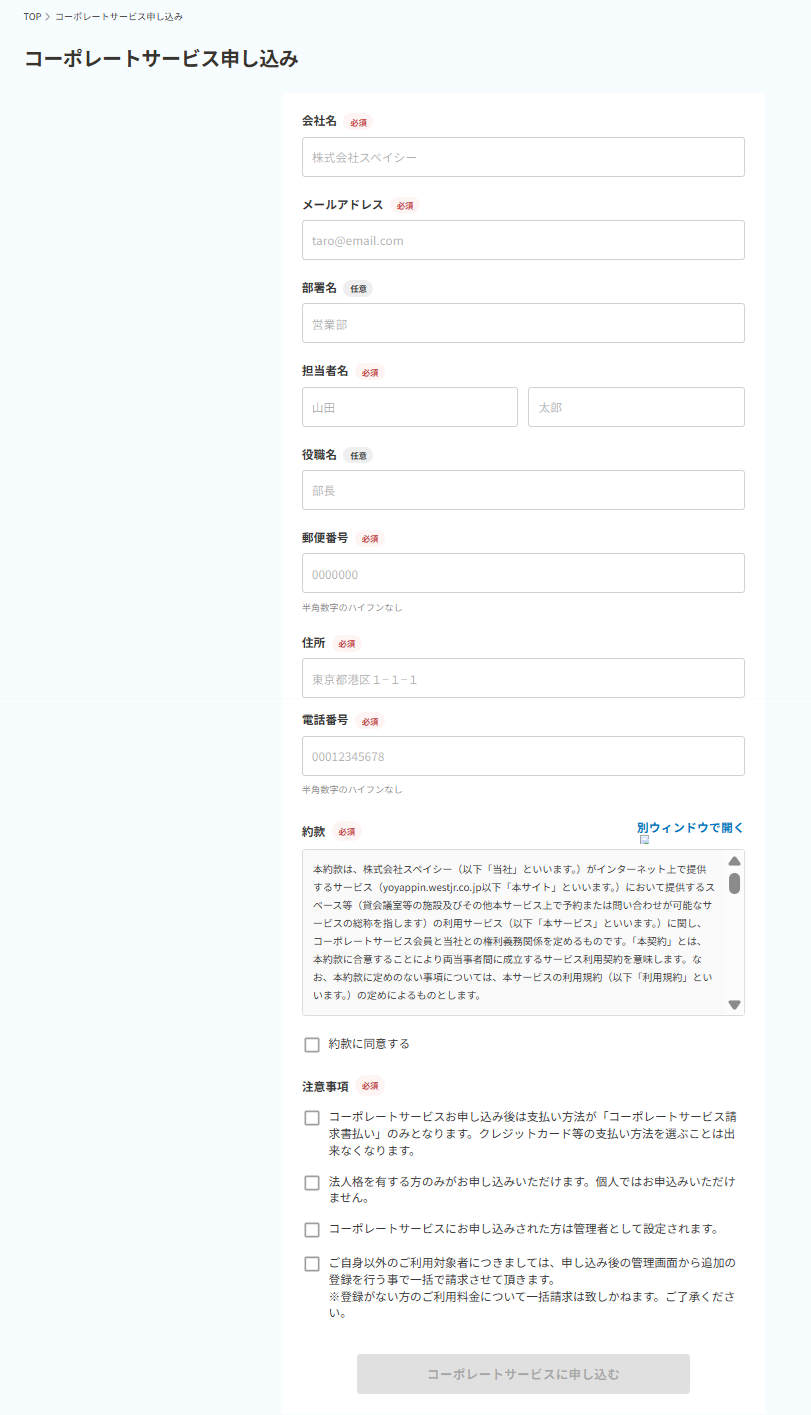Click the breadcrumb chevron after TOP
811x1415 pixels.
tap(48, 17)
